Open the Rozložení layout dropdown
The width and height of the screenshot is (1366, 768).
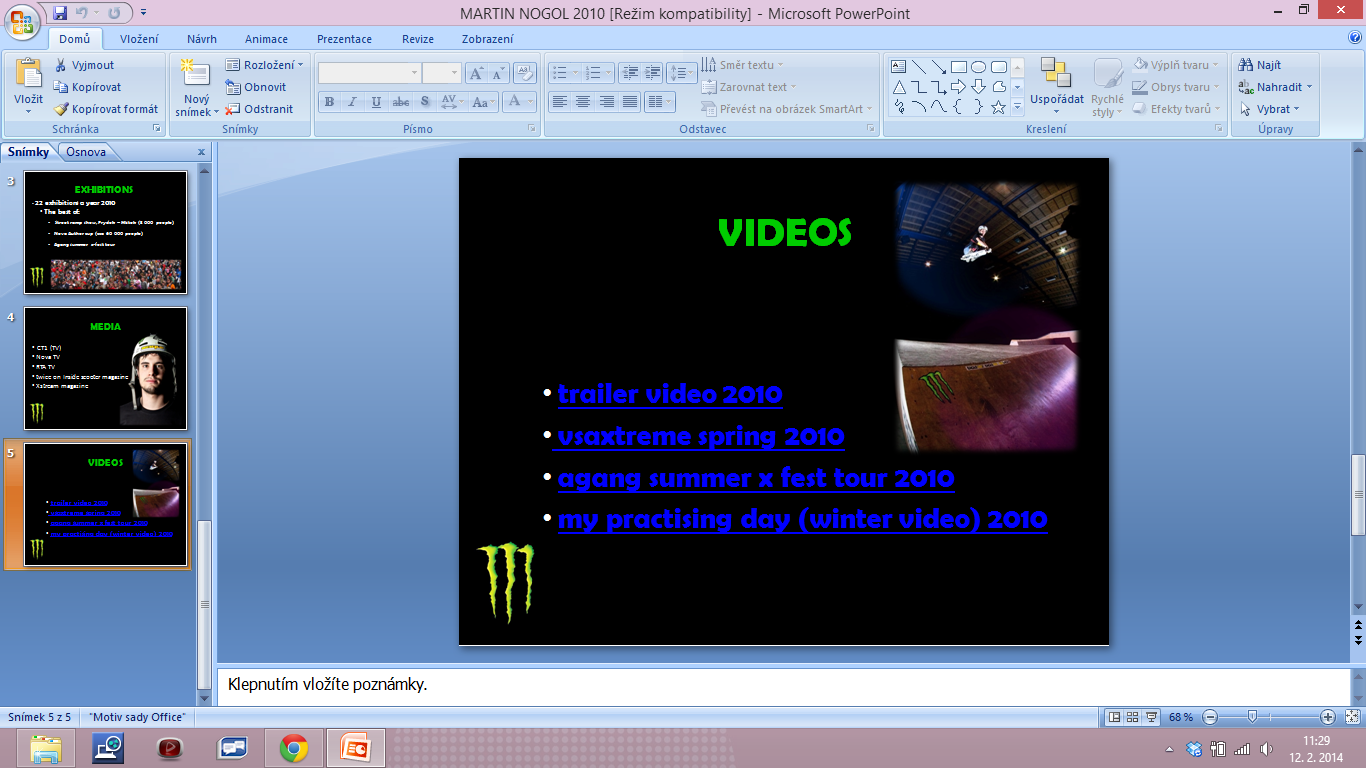tap(265, 65)
